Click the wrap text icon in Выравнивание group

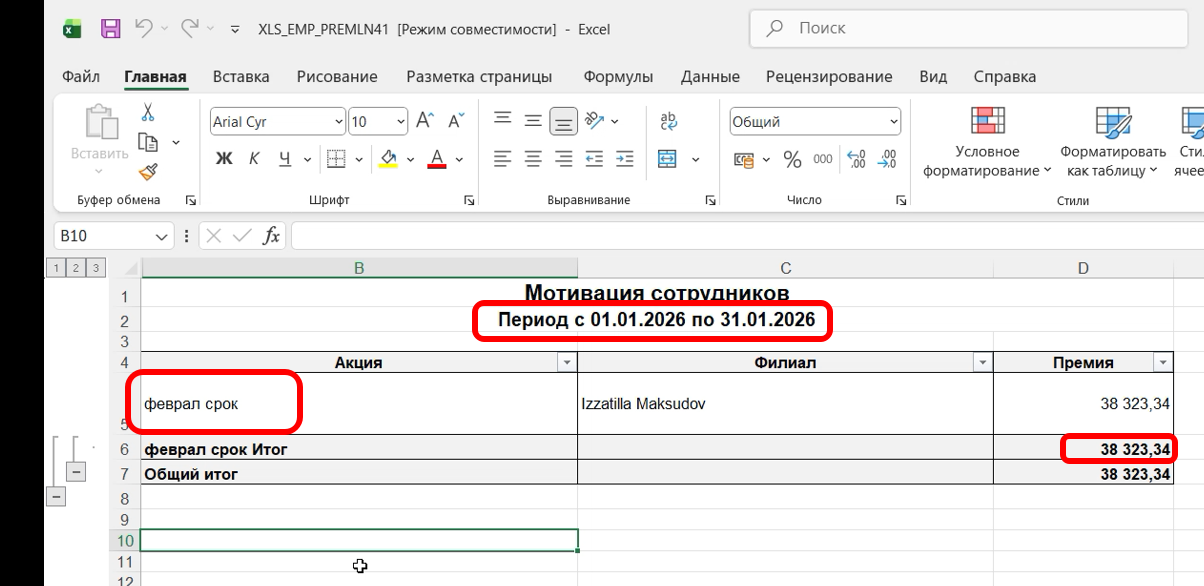(x=668, y=119)
